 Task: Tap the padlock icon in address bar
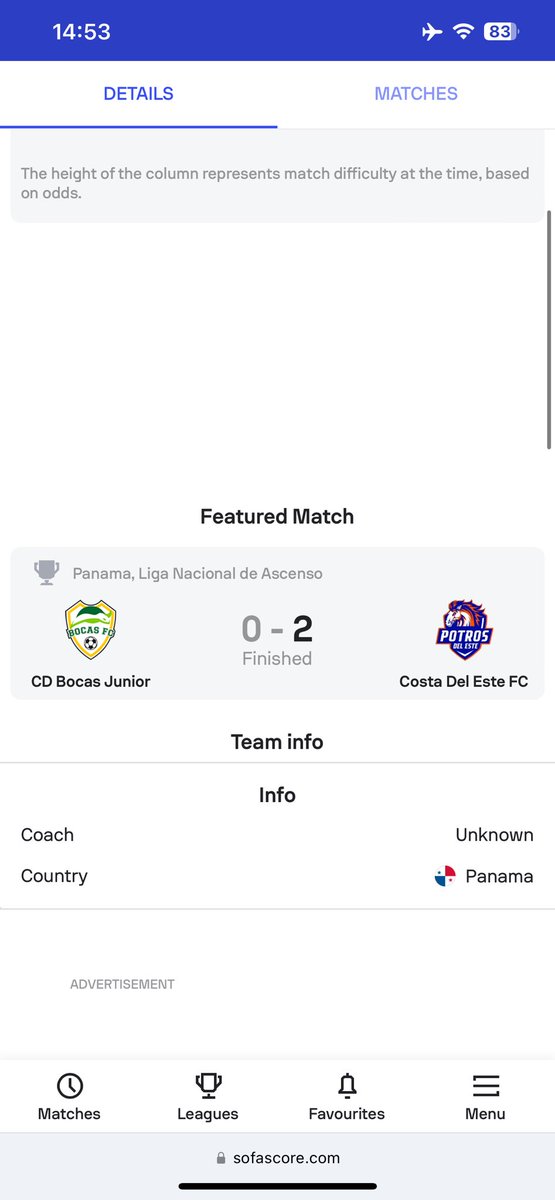(x=221, y=1158)
